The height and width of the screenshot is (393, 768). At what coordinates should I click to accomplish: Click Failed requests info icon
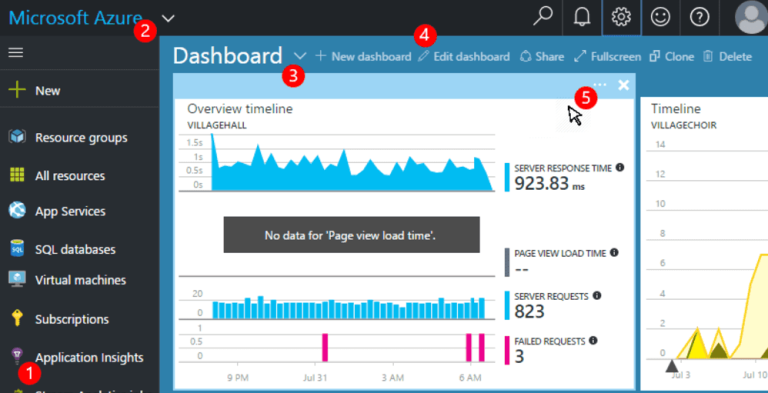coord(593,340)
